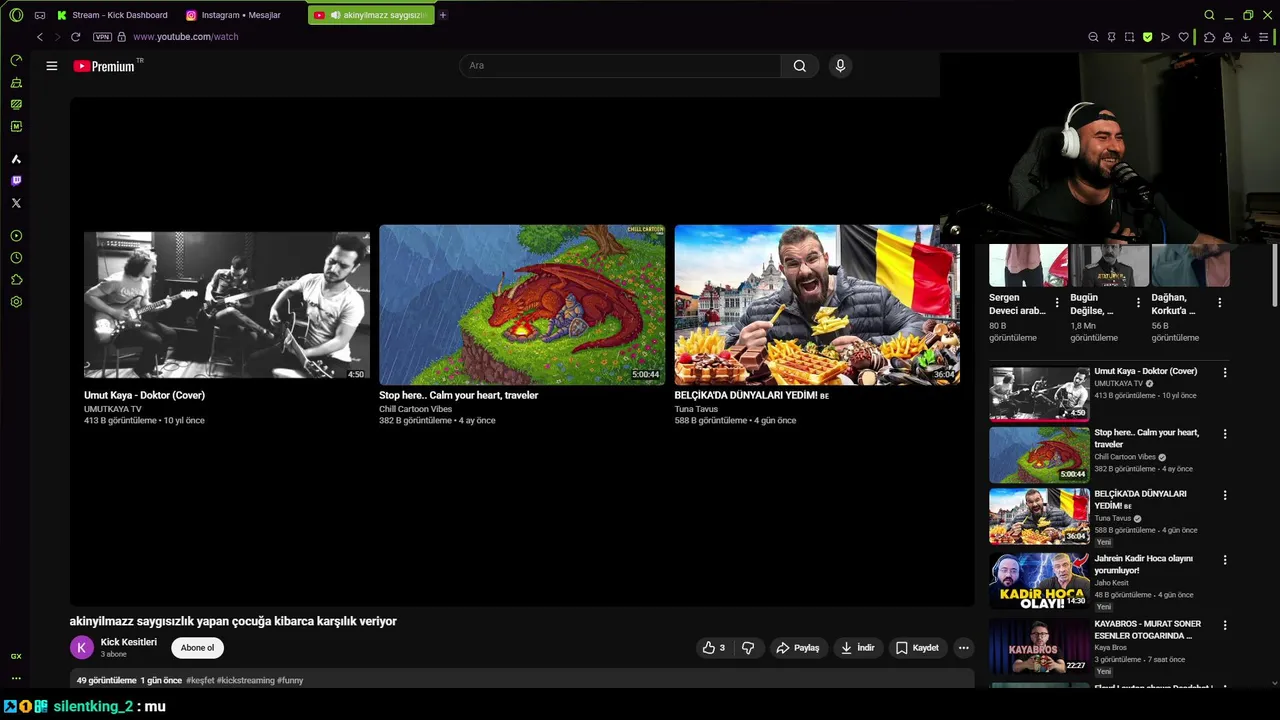Click the Ara search field
The image size is (1280, 720).
[x=620, y=66]
